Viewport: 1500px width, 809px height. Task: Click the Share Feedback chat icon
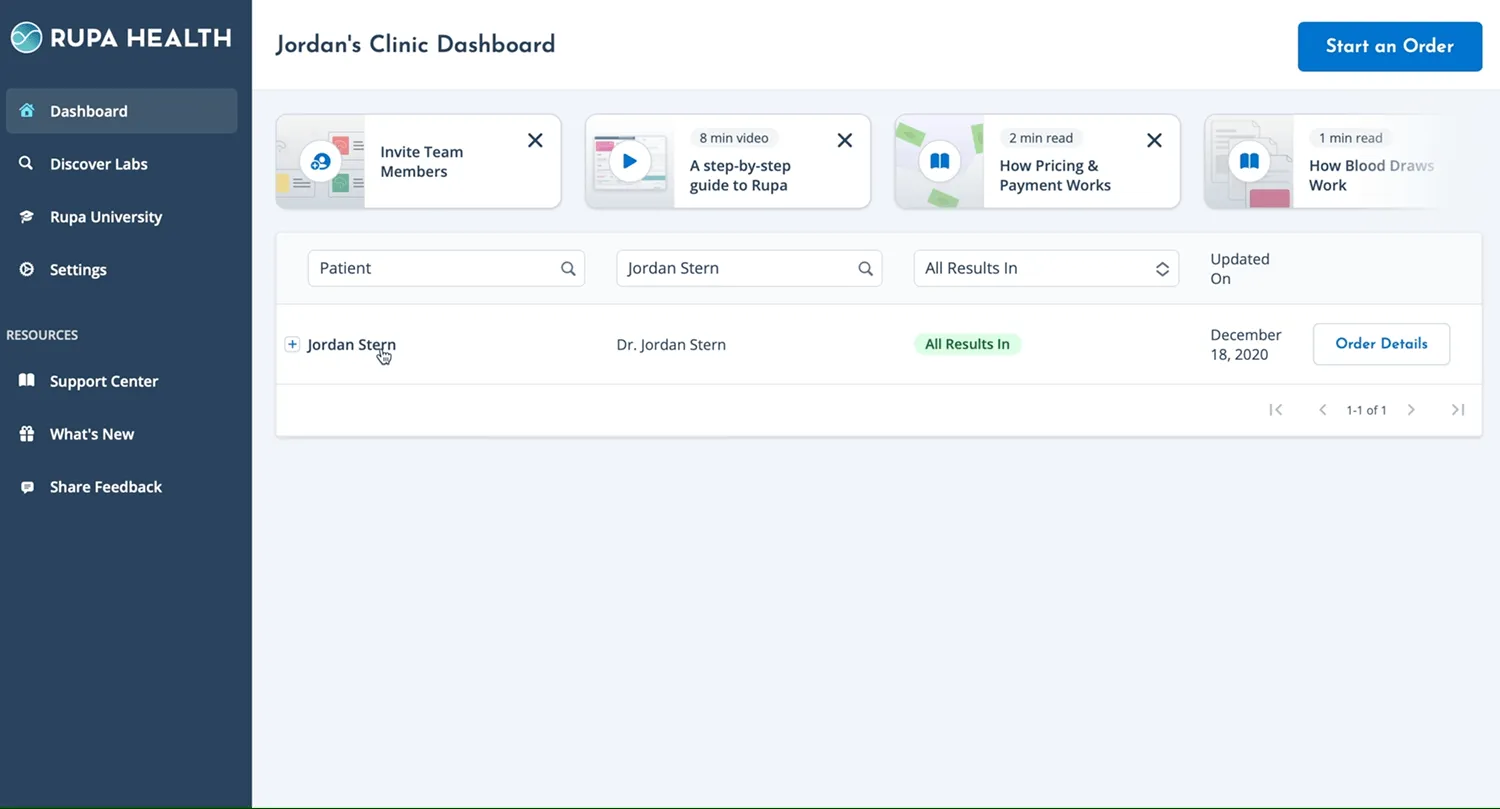(x=27, y=487)
